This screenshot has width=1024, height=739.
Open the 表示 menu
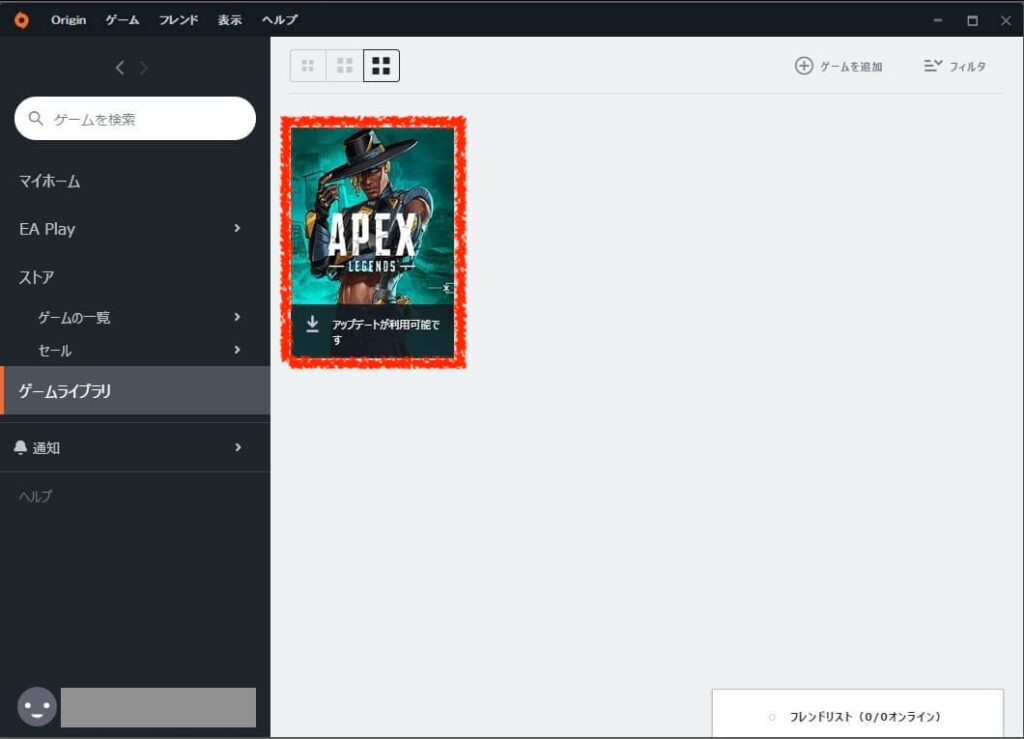229,20
